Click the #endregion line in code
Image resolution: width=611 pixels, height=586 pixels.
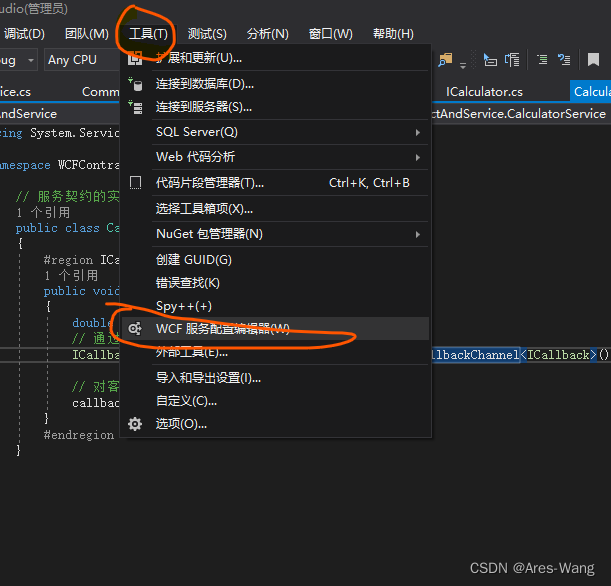coord(79,435)
